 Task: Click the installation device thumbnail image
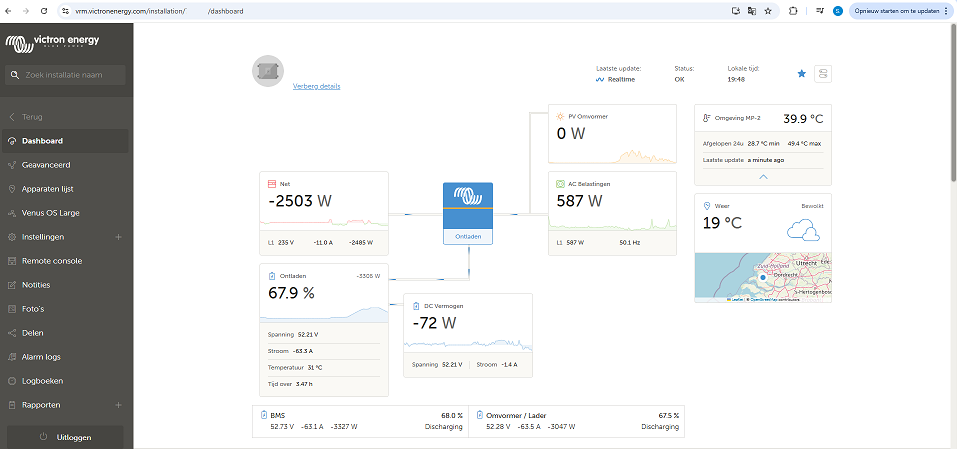point(267,72)
